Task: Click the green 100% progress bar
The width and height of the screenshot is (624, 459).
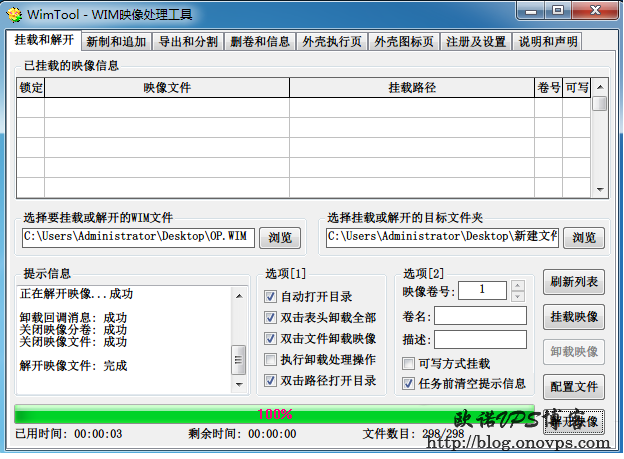Action: click(x=275, y=414)
